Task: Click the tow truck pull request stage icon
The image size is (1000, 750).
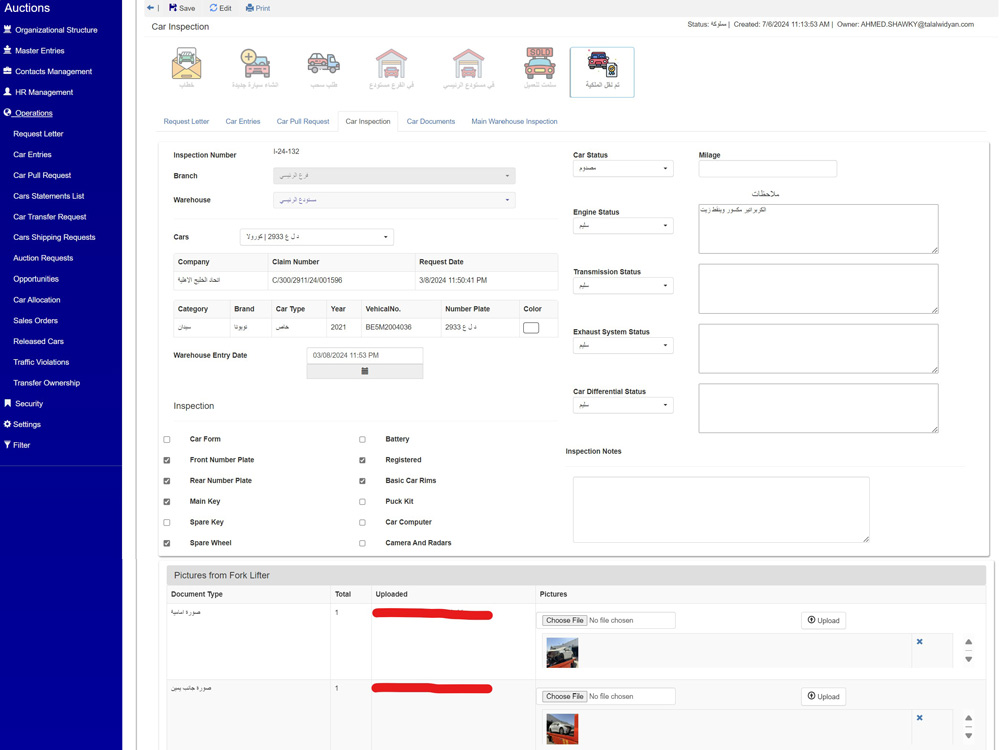Action: (323, 63)
